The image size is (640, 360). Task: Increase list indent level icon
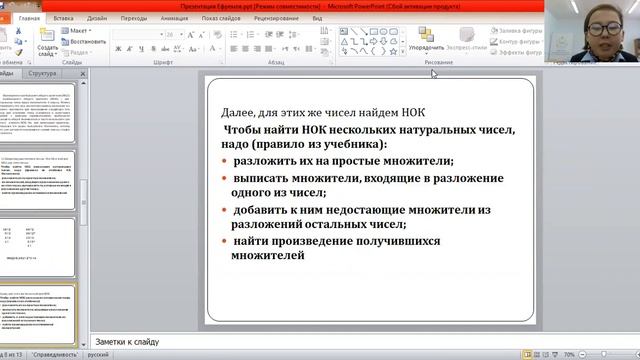(280, 35)
